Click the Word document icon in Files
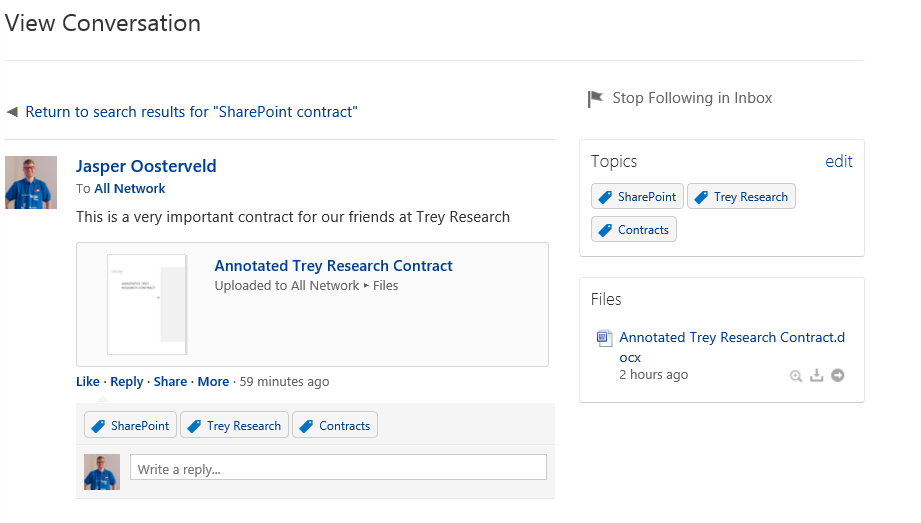The width and height of the screenshot is (921, 523). click(604, 338)
